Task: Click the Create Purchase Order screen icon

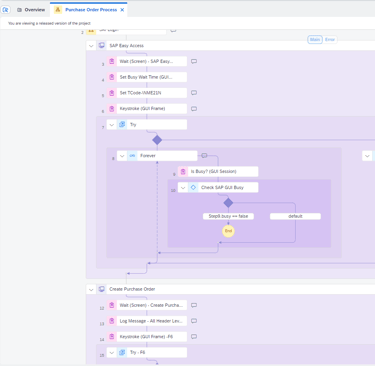Action: tap(102, 289)
